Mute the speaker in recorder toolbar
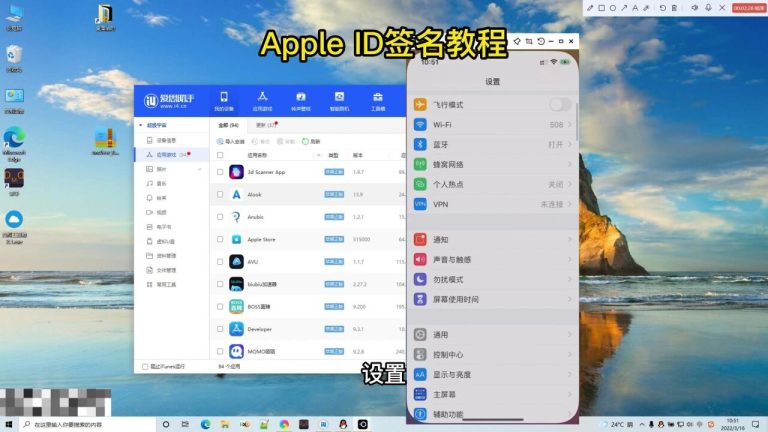Image resolution: width=768 pixels, height=432 pixels. [695, 8]
